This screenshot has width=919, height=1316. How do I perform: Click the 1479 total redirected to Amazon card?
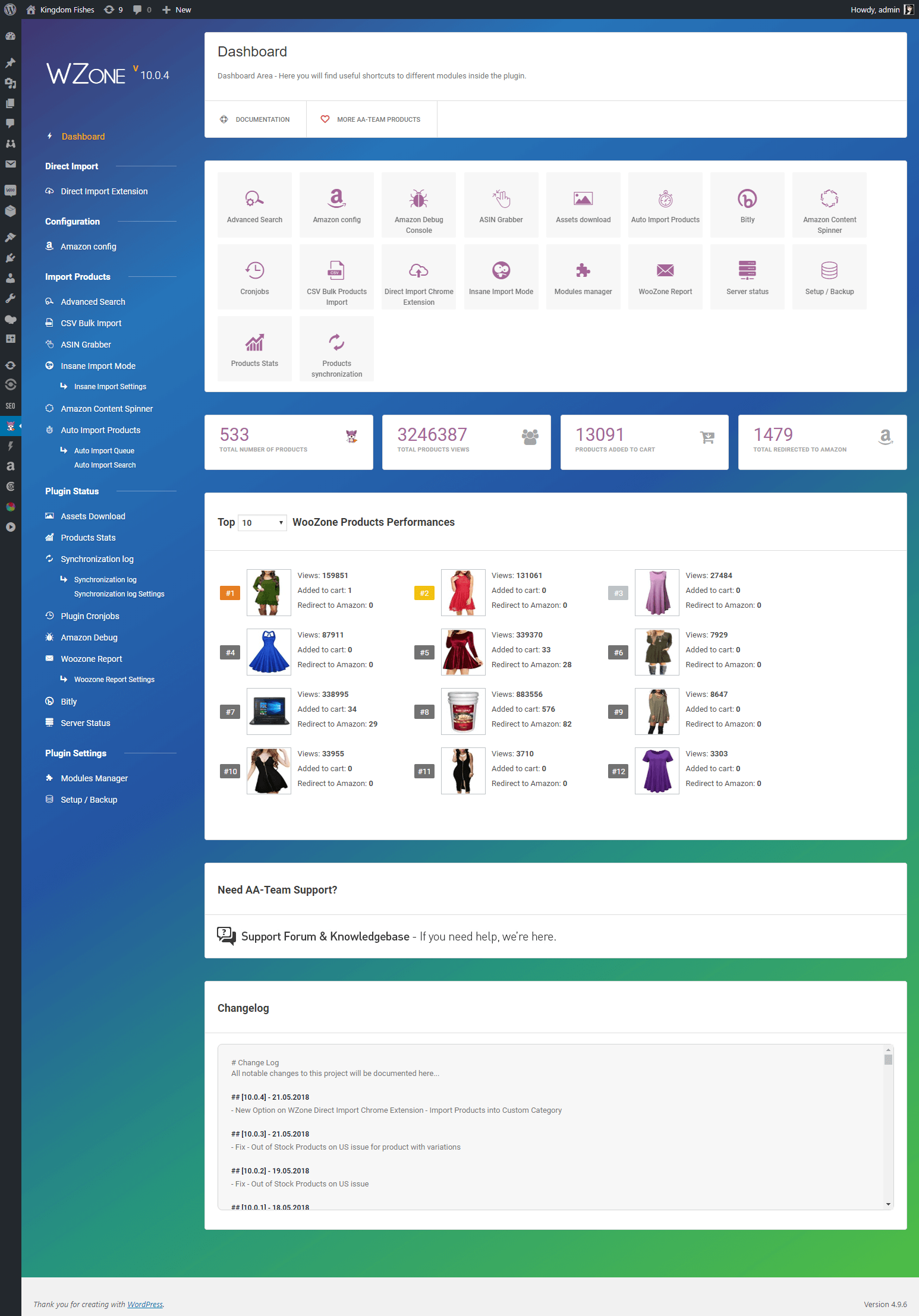click(x=822, y=442)
